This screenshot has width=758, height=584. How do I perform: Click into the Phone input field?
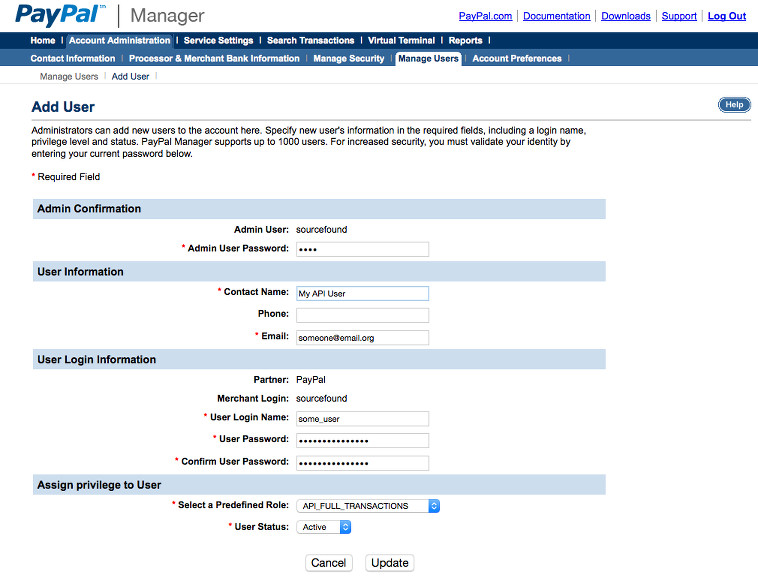click(x=362, y=315)
